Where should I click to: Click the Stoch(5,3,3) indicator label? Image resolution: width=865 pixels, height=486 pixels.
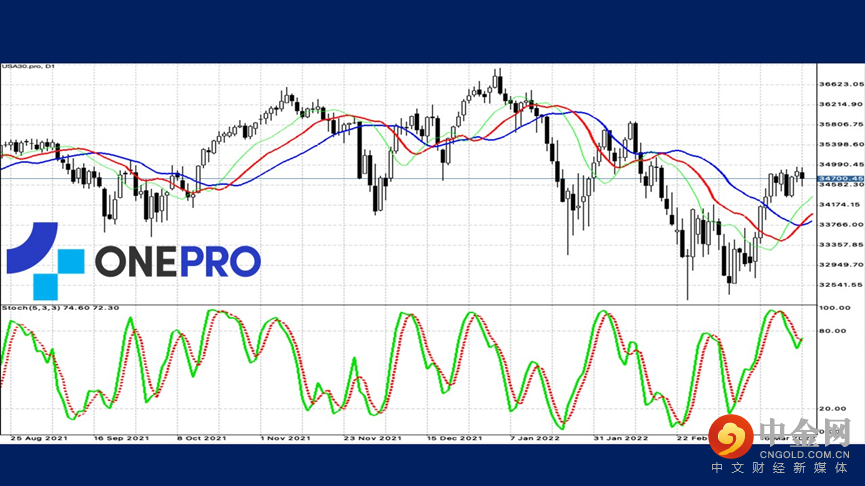(60, 308)
